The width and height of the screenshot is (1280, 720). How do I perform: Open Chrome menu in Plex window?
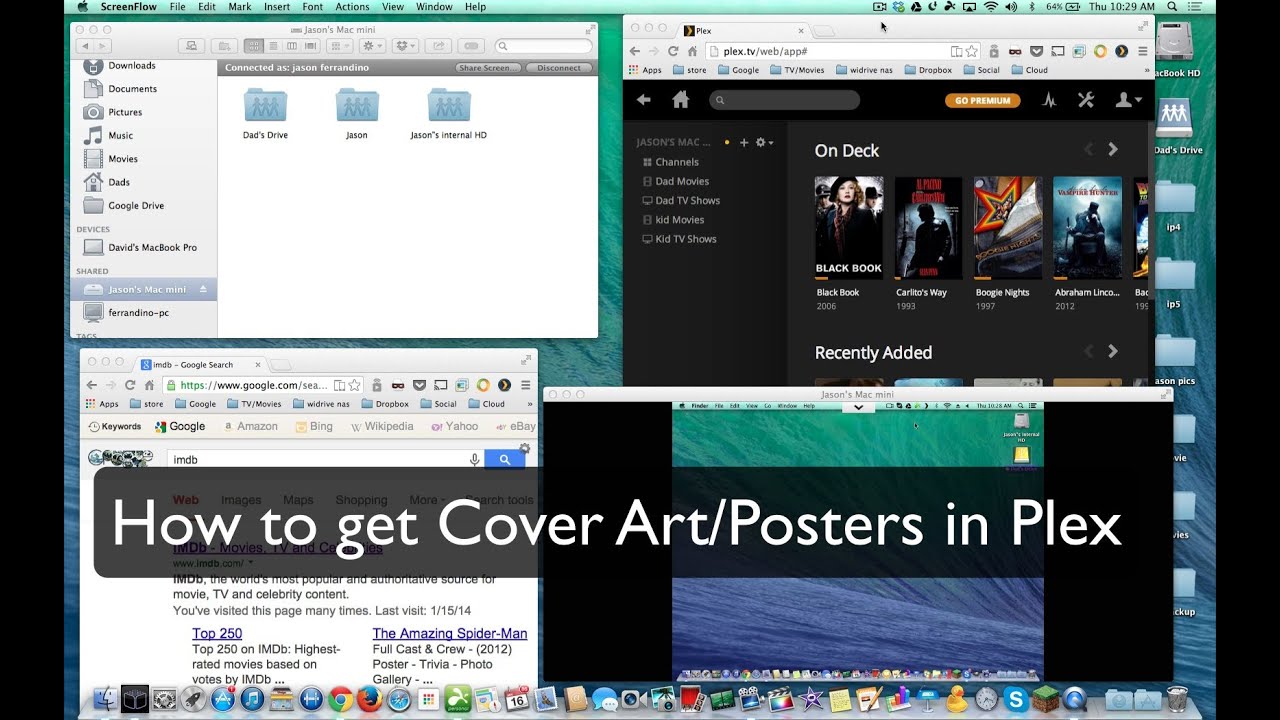[x=1143, y=51]
